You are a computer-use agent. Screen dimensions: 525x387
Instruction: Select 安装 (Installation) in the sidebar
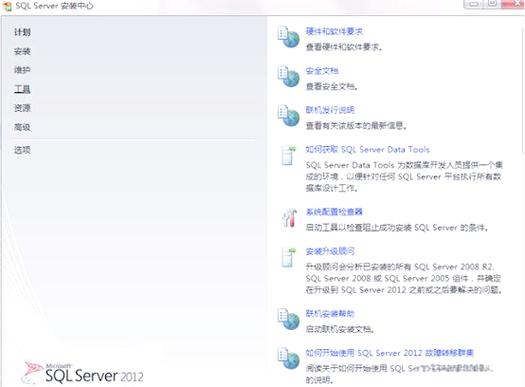[22, 51]
